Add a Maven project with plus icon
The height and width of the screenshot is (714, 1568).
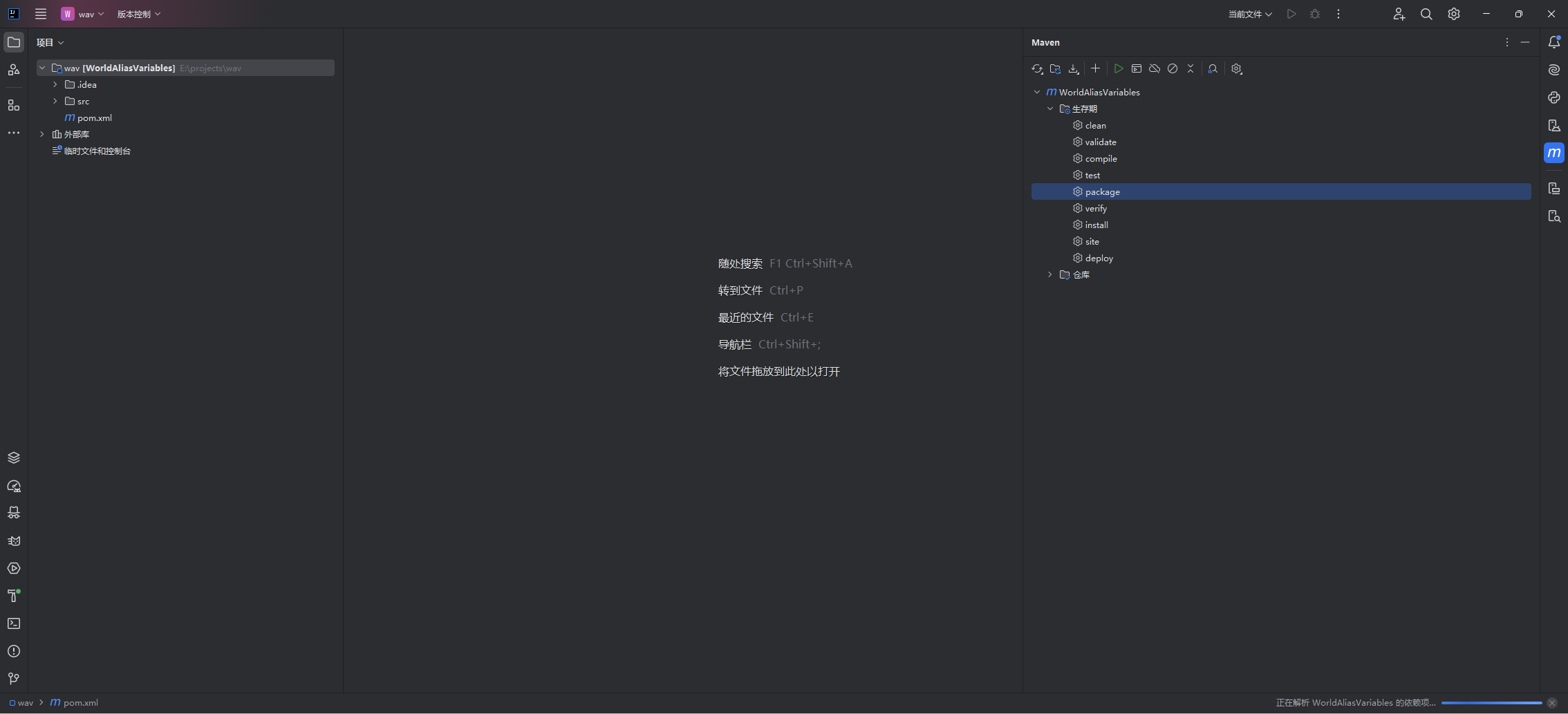coord(1095,69)
